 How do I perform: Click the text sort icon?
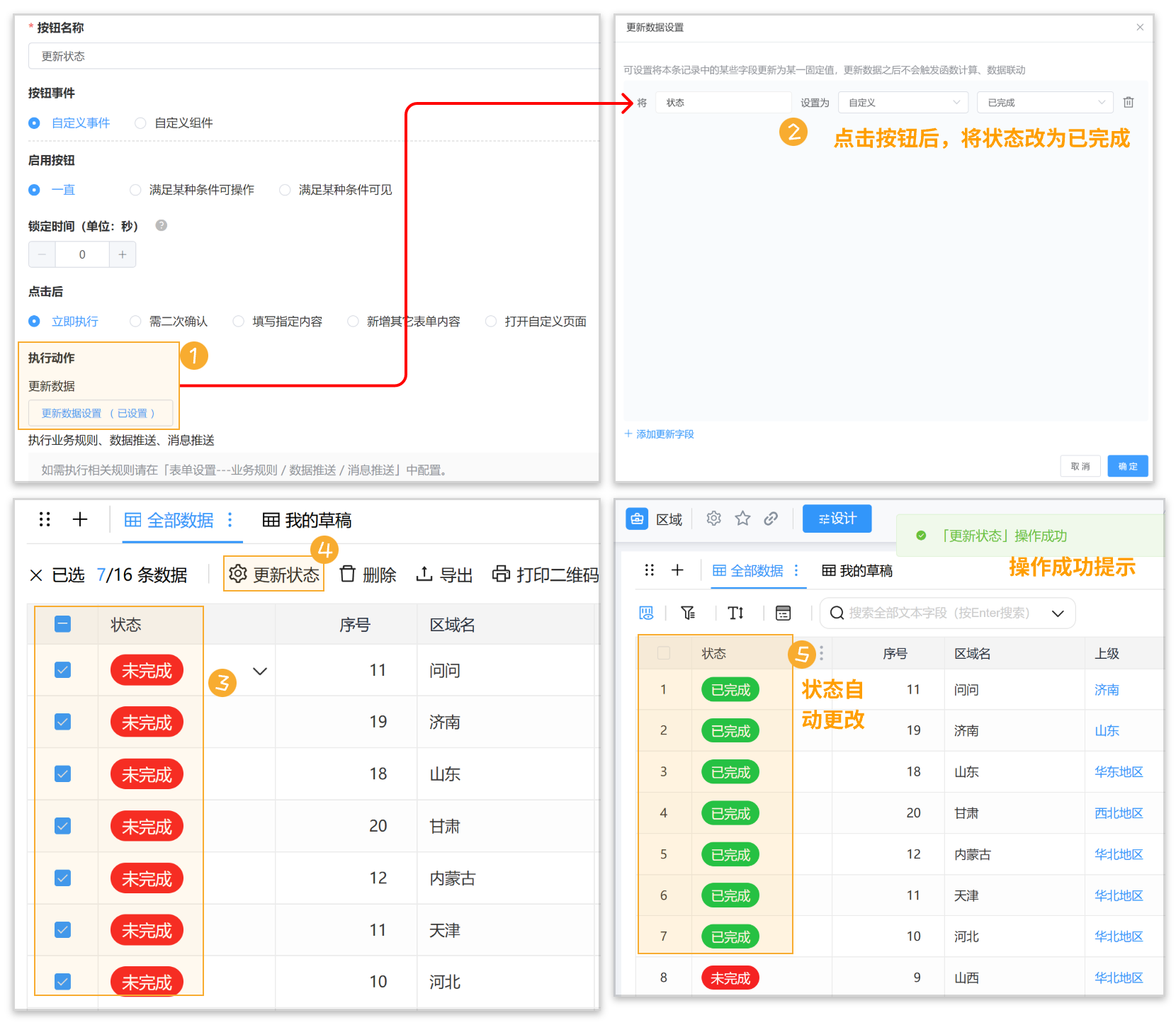point(735,613)
